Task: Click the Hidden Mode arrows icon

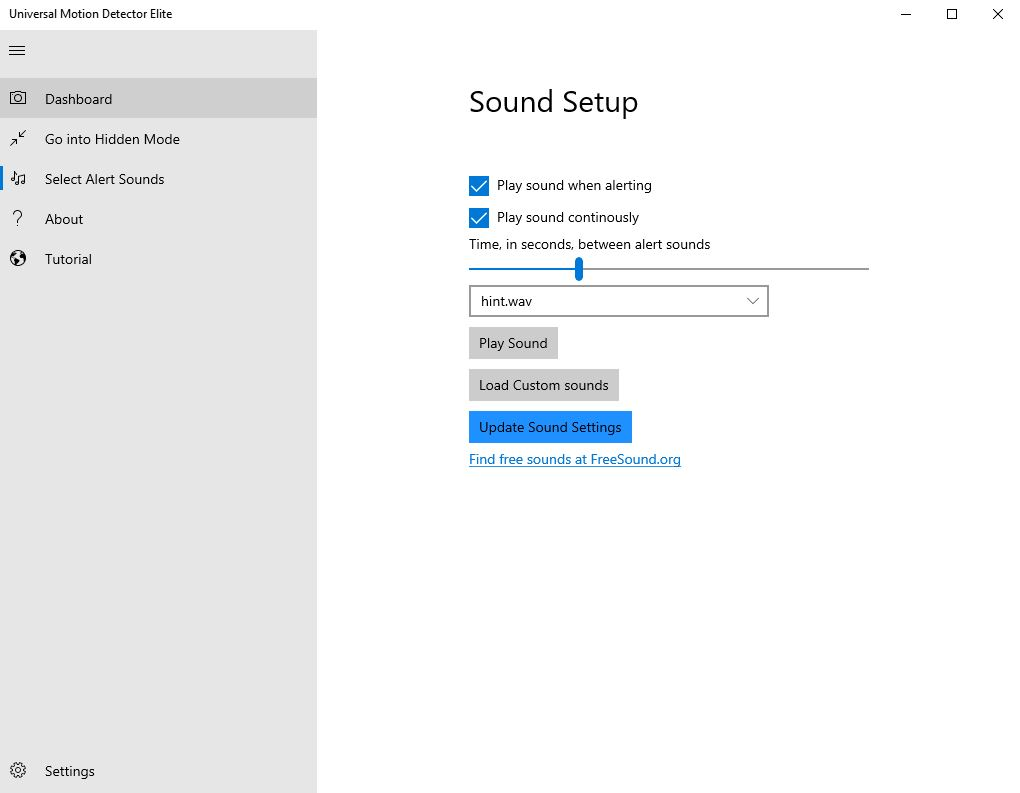Action: click(18, 138)
